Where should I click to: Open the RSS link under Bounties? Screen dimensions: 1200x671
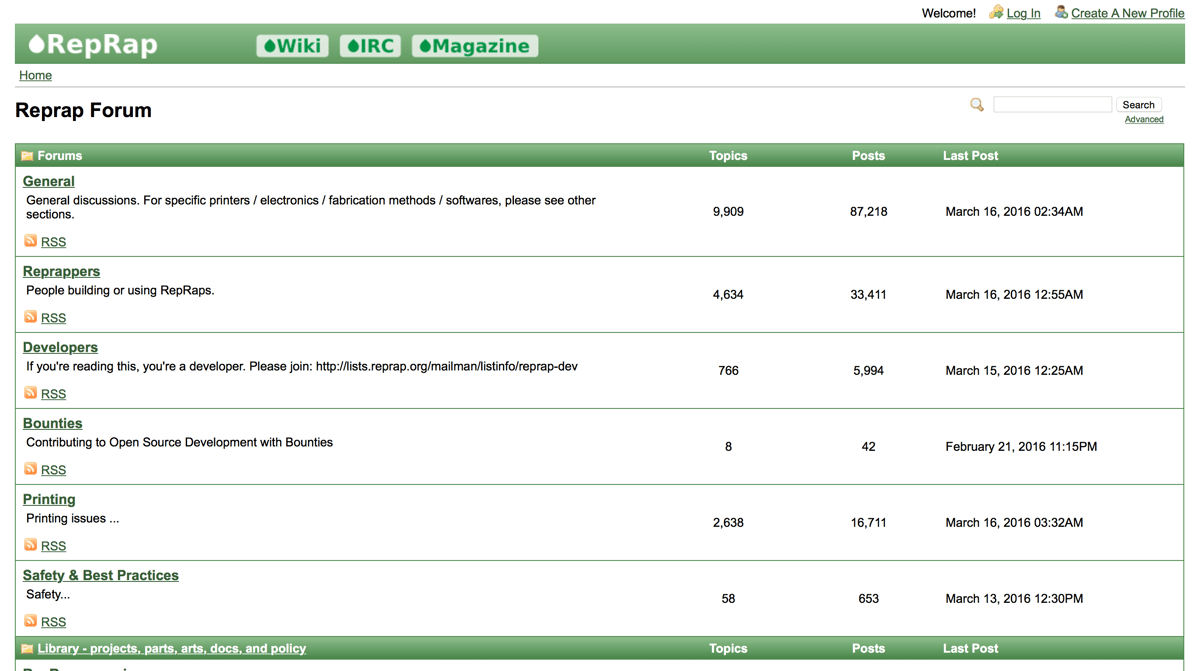click(53, 470)
